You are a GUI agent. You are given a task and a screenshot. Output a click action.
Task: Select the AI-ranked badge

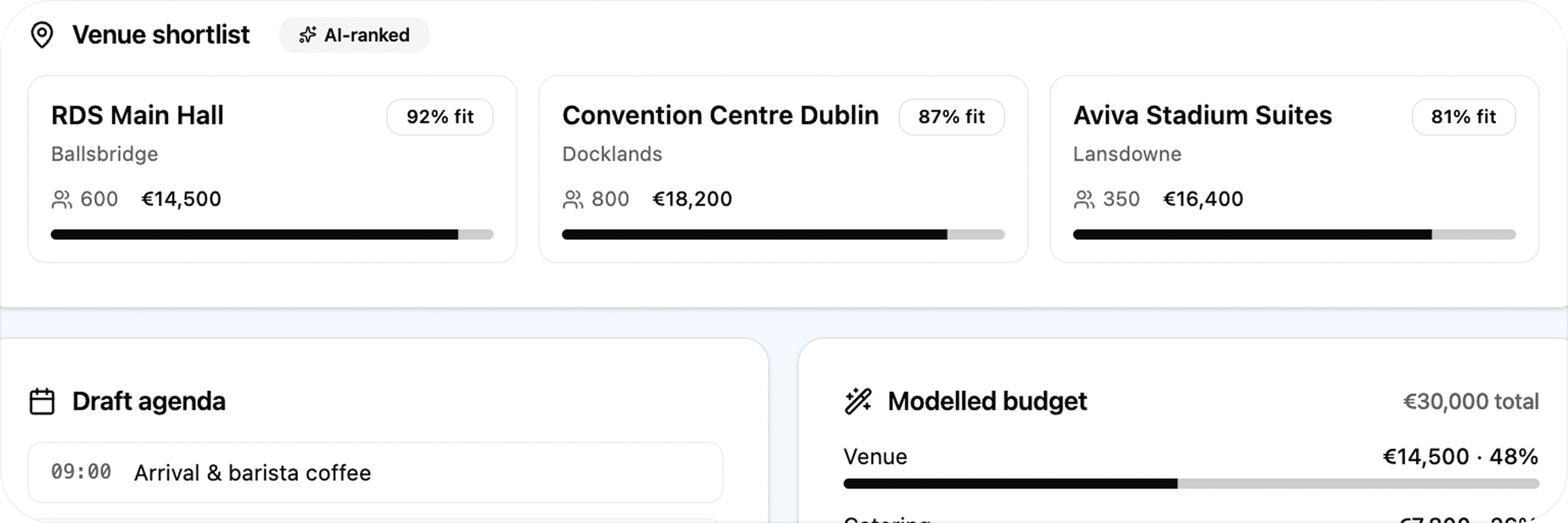(354, 35)
